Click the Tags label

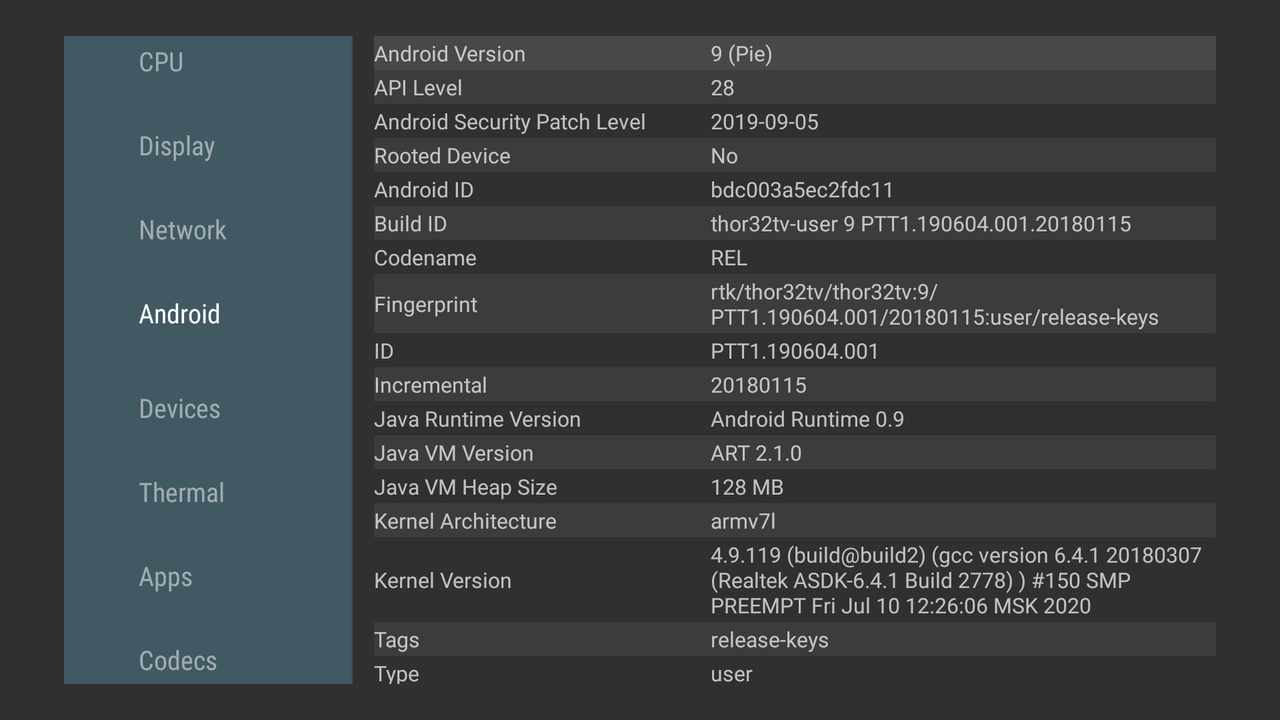(x=396, y=640)
